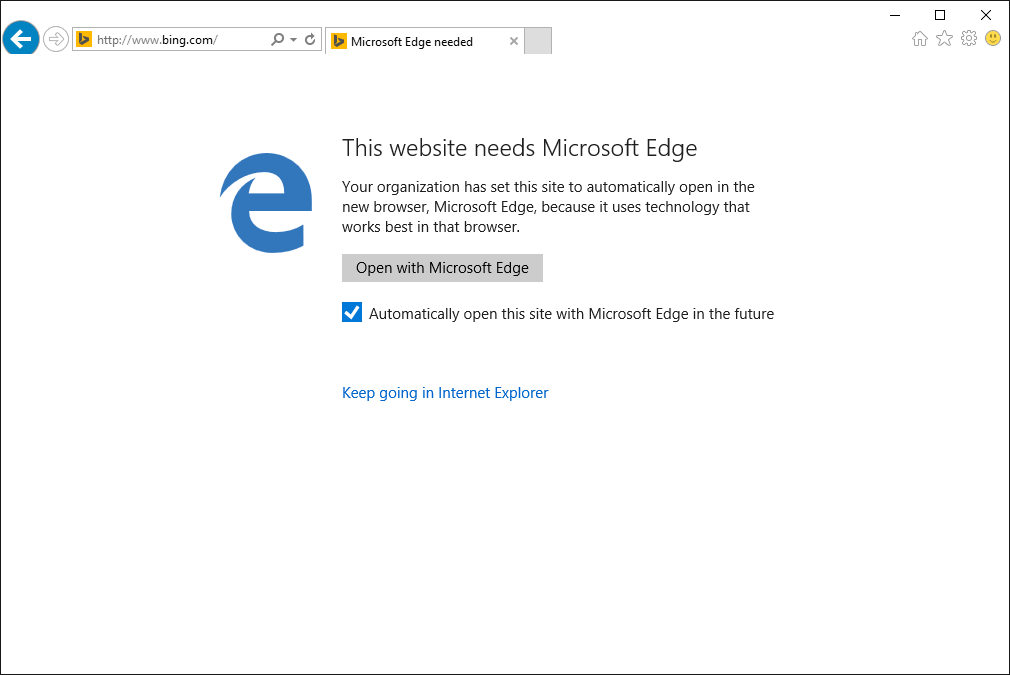
Task: Close the Microsoft Edge needed tab
Action: coord(513,41)
